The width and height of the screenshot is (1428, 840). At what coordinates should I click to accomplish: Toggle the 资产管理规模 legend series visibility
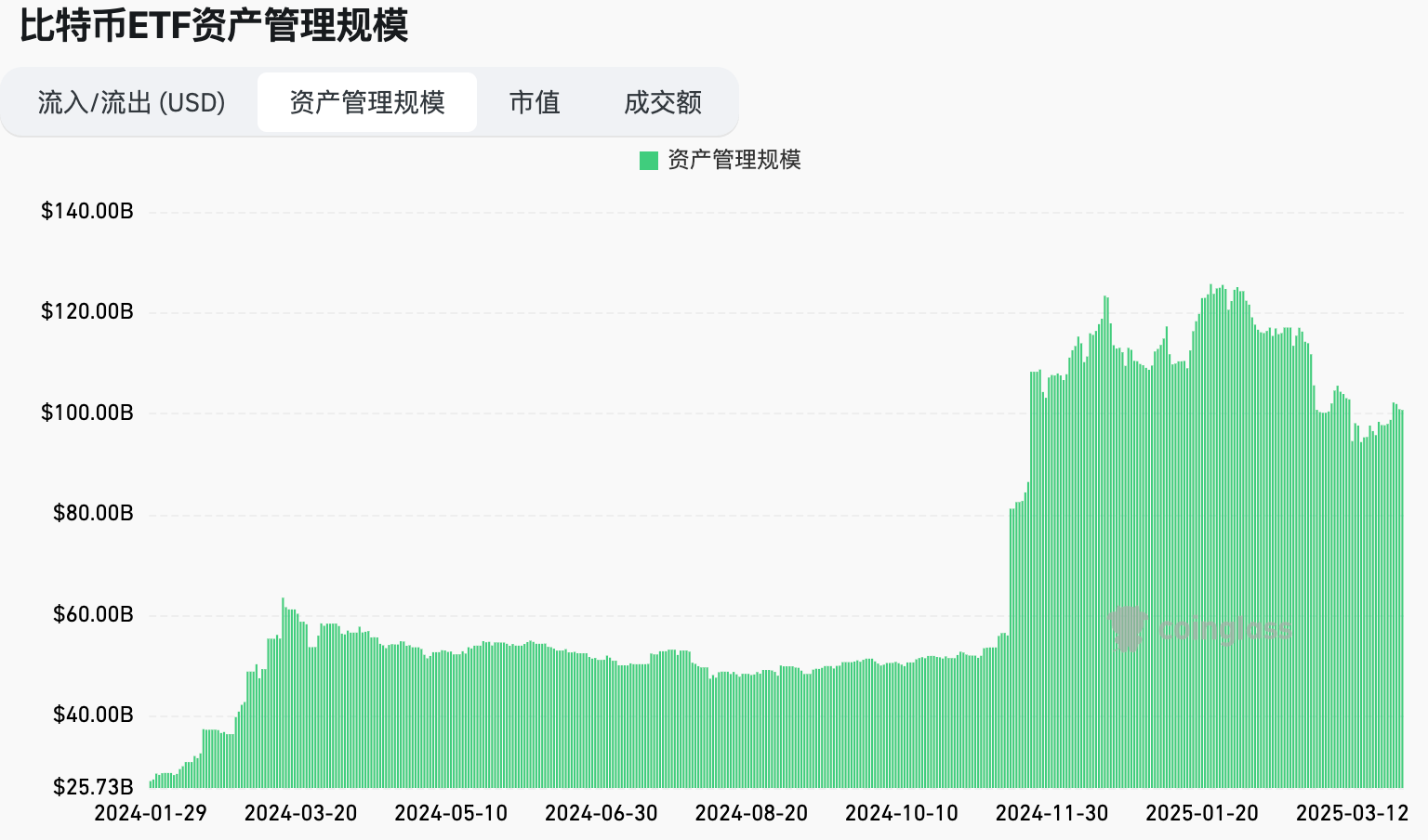(x=734, y=160)
